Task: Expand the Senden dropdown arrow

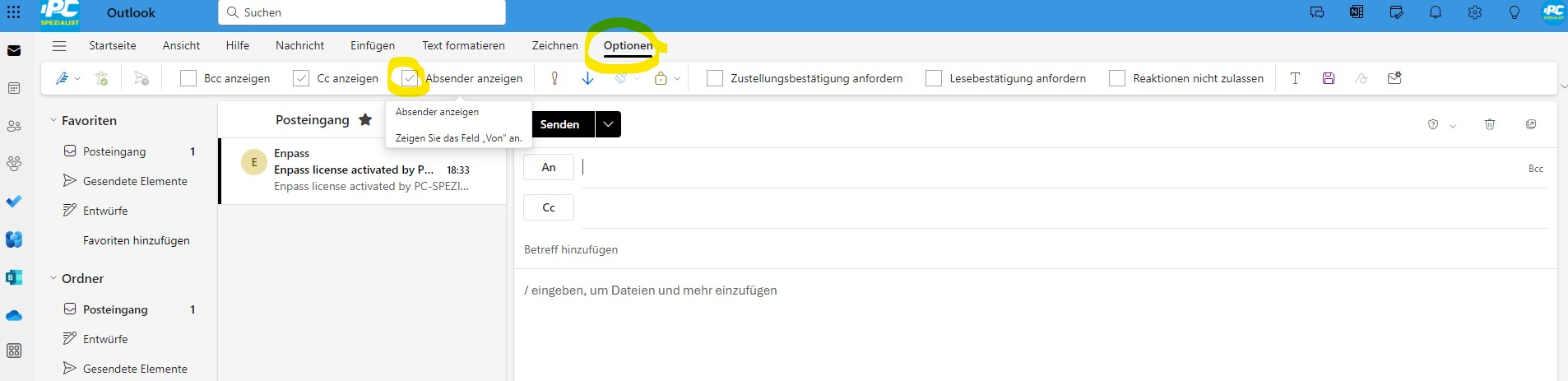Action: tap(608, 124)
